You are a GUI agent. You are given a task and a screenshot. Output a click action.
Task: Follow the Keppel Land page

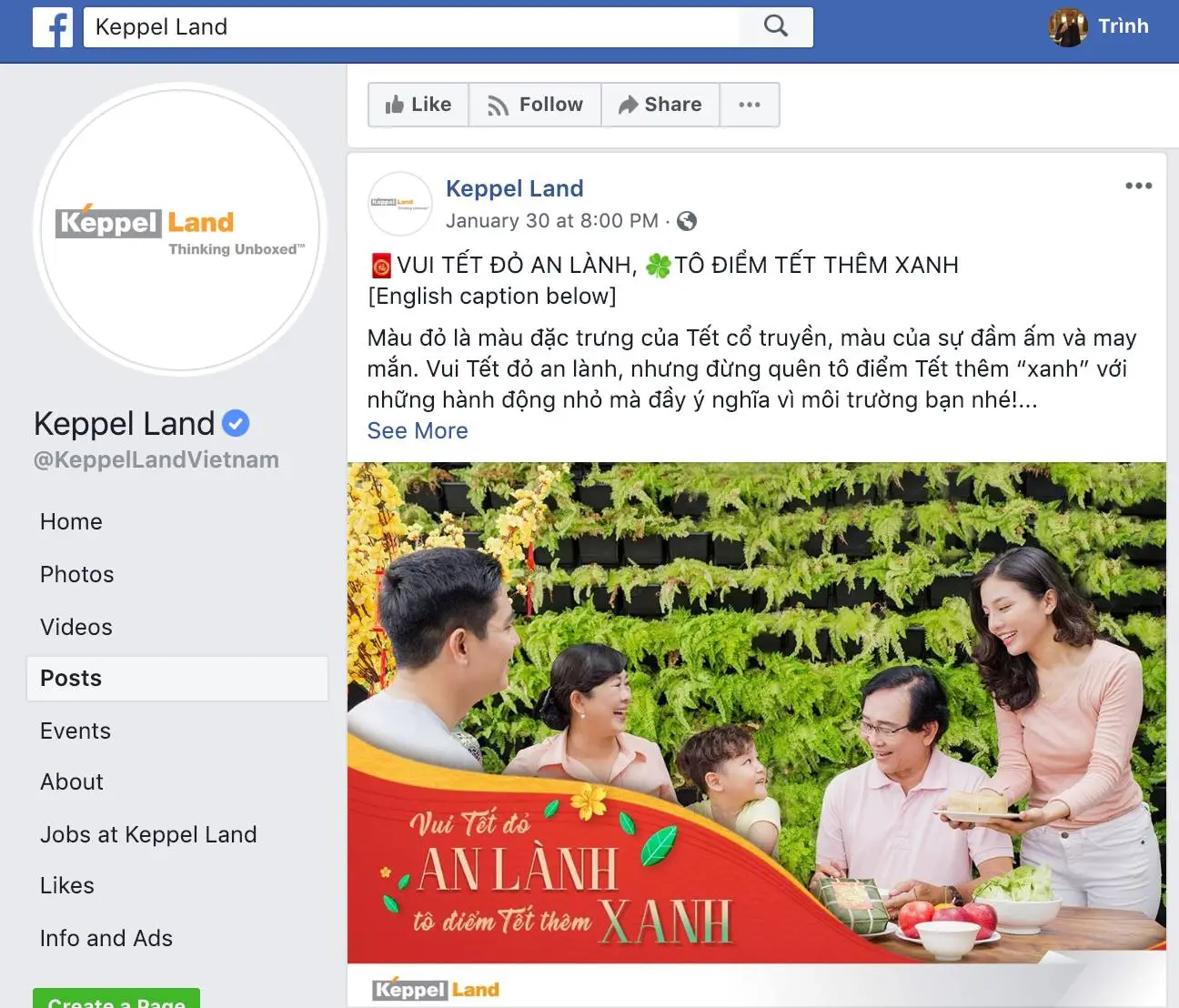[535, 105]
